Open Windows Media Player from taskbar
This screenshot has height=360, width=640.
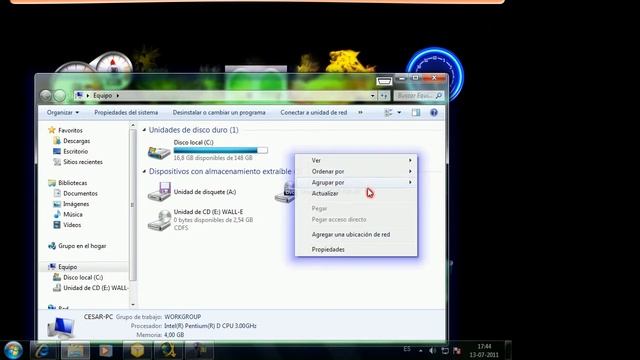pos(106,350)
